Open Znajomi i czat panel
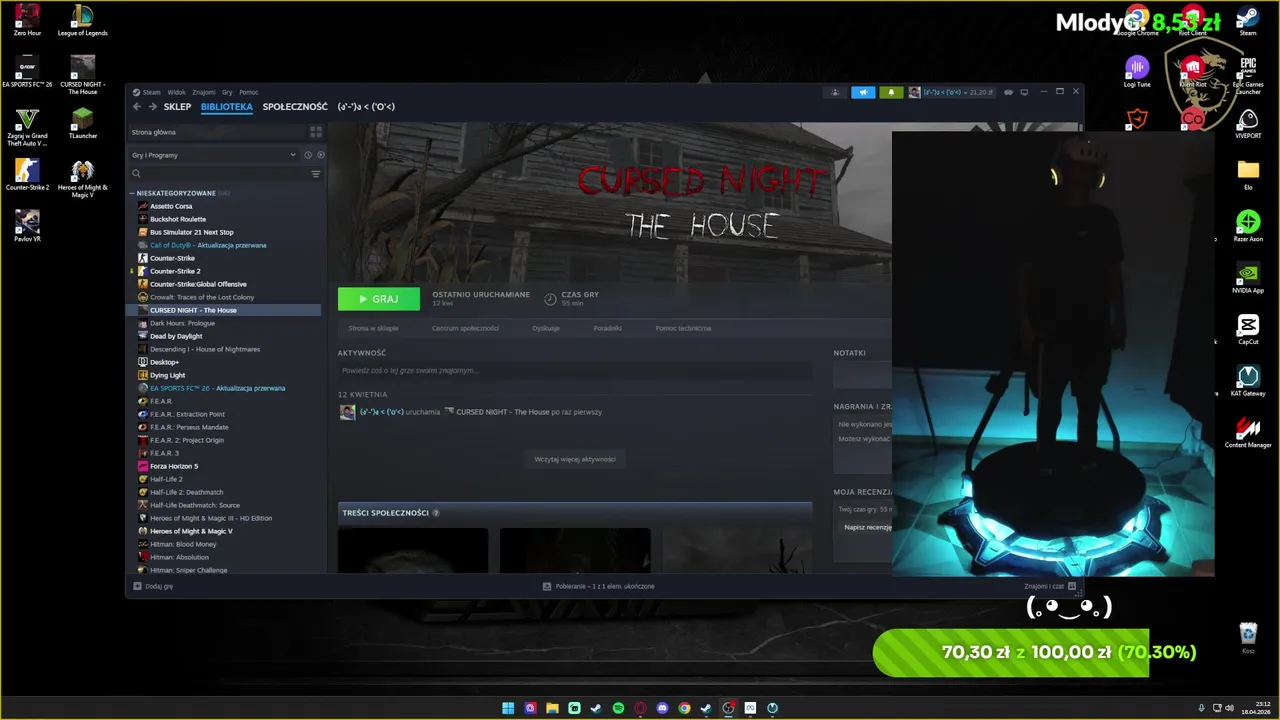This screenshot has height=720, width=1280. pyautogui.click(x=1050, y=586)
